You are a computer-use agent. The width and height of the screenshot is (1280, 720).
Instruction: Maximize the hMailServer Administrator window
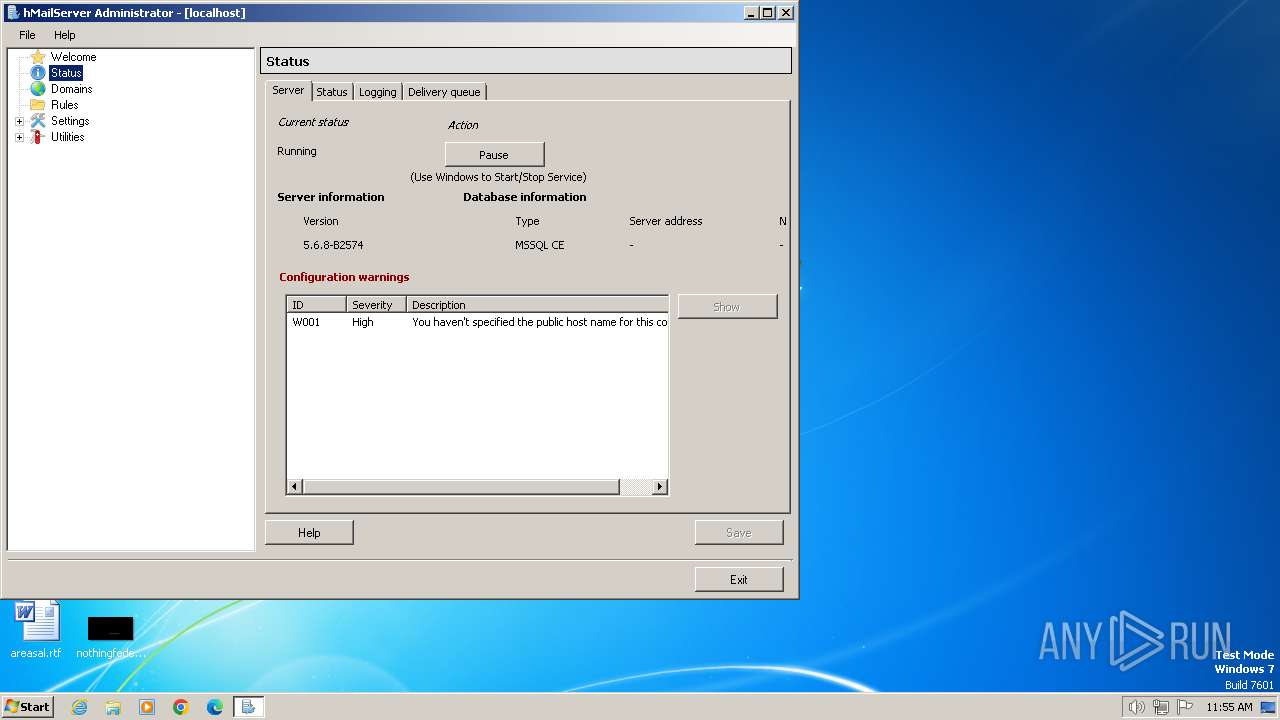coord(767,13)
